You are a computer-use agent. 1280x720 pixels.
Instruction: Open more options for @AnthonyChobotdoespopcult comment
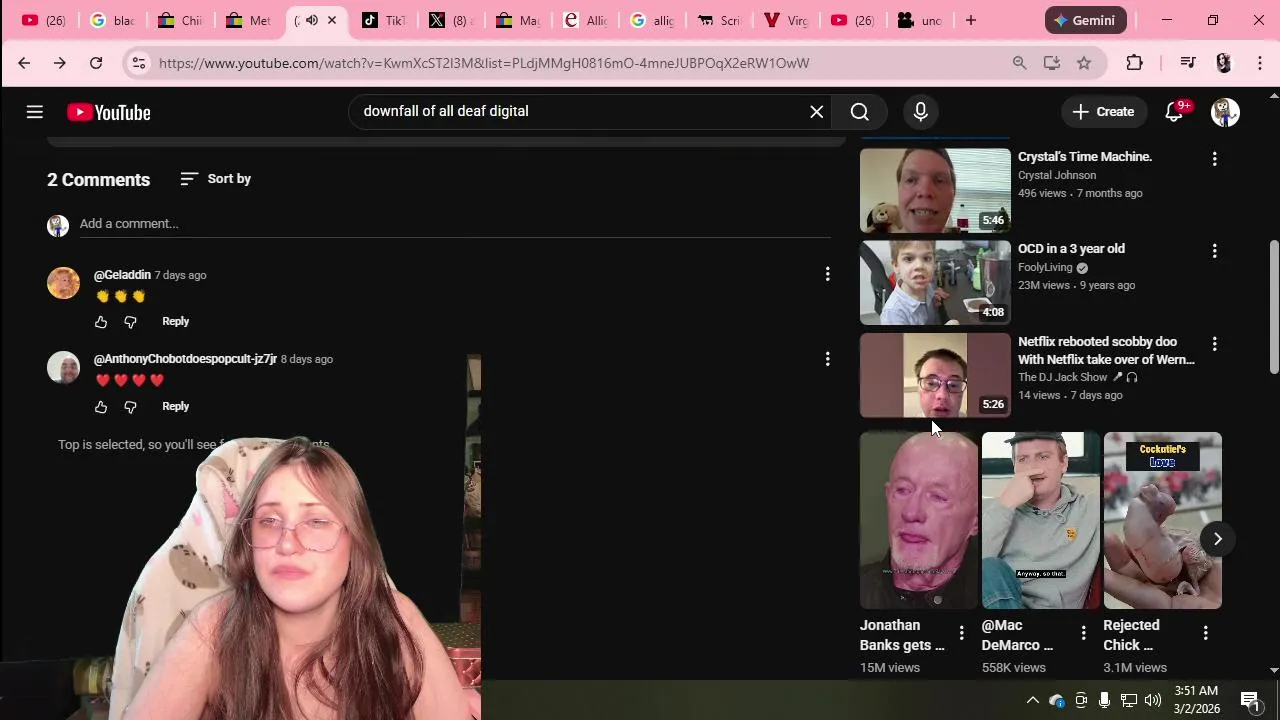pos(827,359)
